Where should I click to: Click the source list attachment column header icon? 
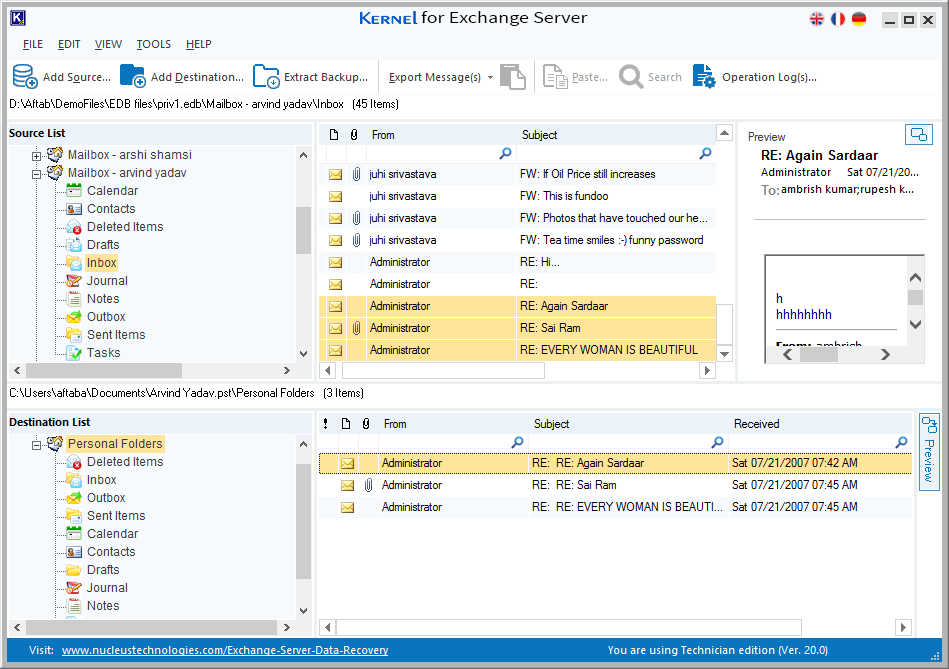pyautogui.click(x=354, y=134)
